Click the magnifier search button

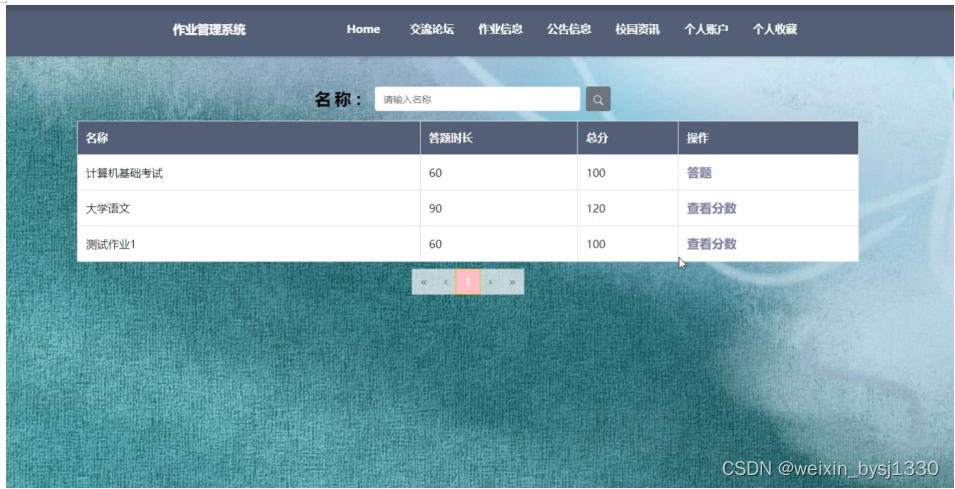(x=598, y=99)
